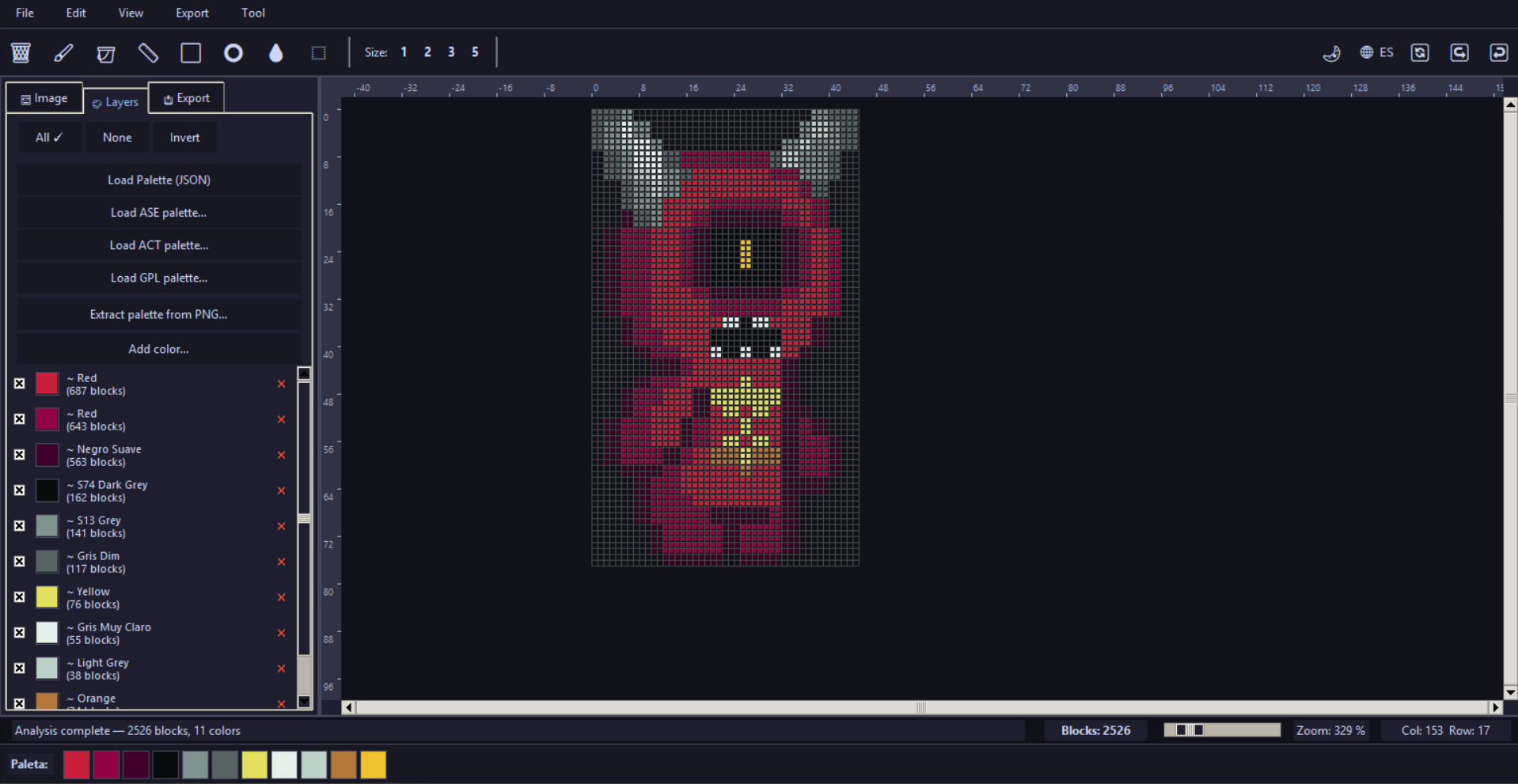The height and width of the screenshot is (784, 1518).
Task: Select the circle shape tool
Action: pyautogui.click(x=233, y=52)
